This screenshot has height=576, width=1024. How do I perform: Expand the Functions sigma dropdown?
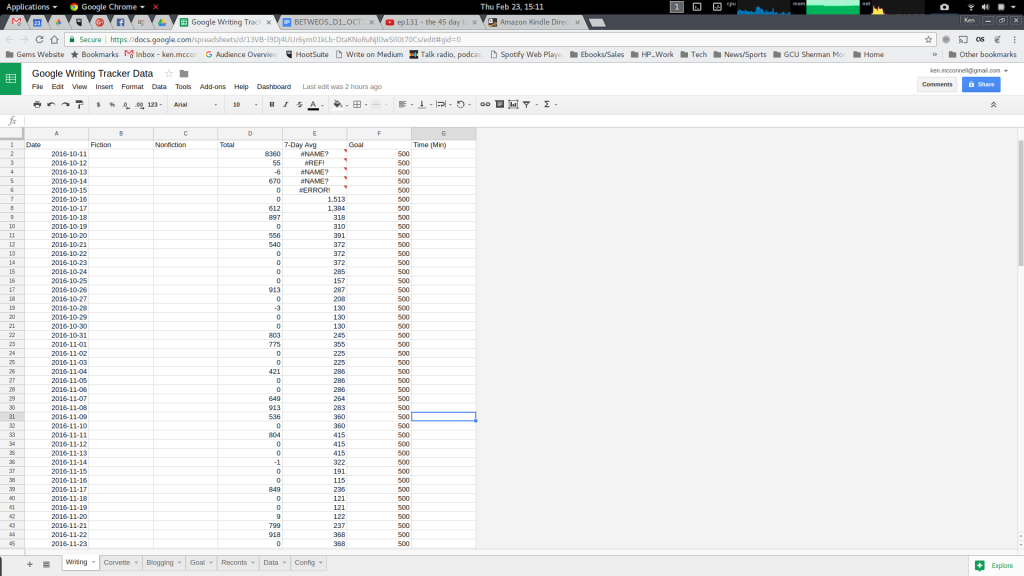[549, 104]
